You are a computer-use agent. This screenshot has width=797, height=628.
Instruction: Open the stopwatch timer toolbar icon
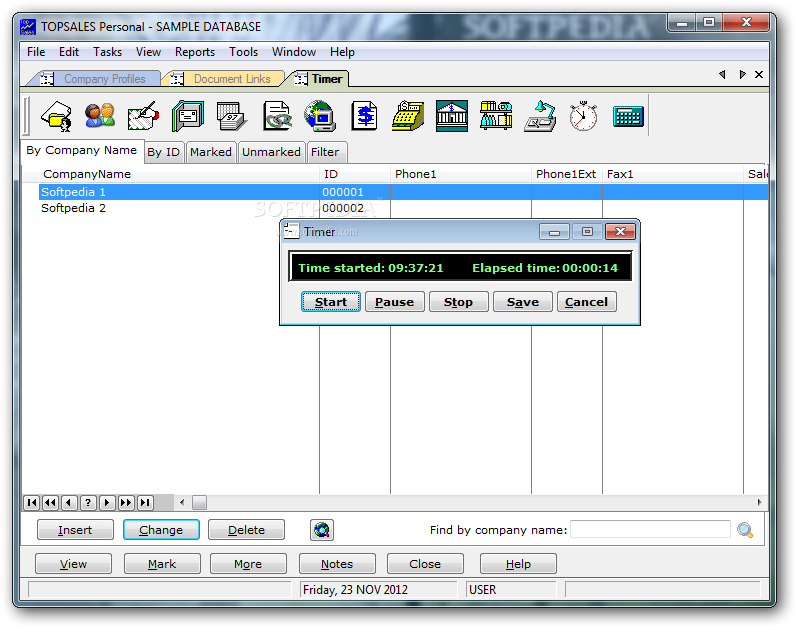click(x=584, y=116)
